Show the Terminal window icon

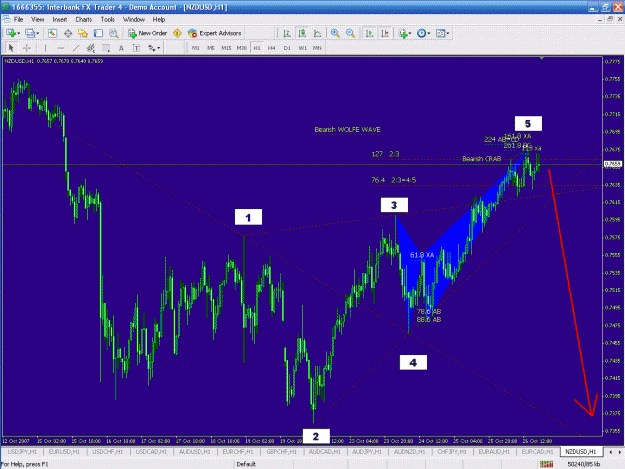pos(98,33)
